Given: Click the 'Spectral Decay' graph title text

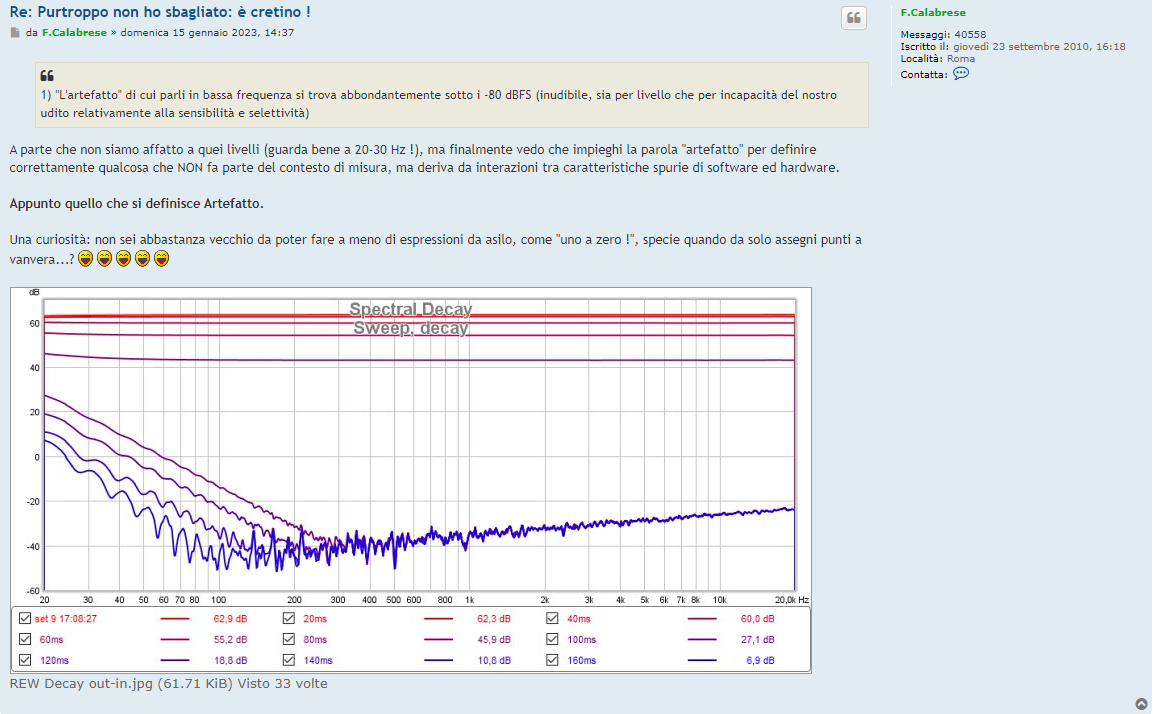Looking at the screenshot, I should click(410, 309).
